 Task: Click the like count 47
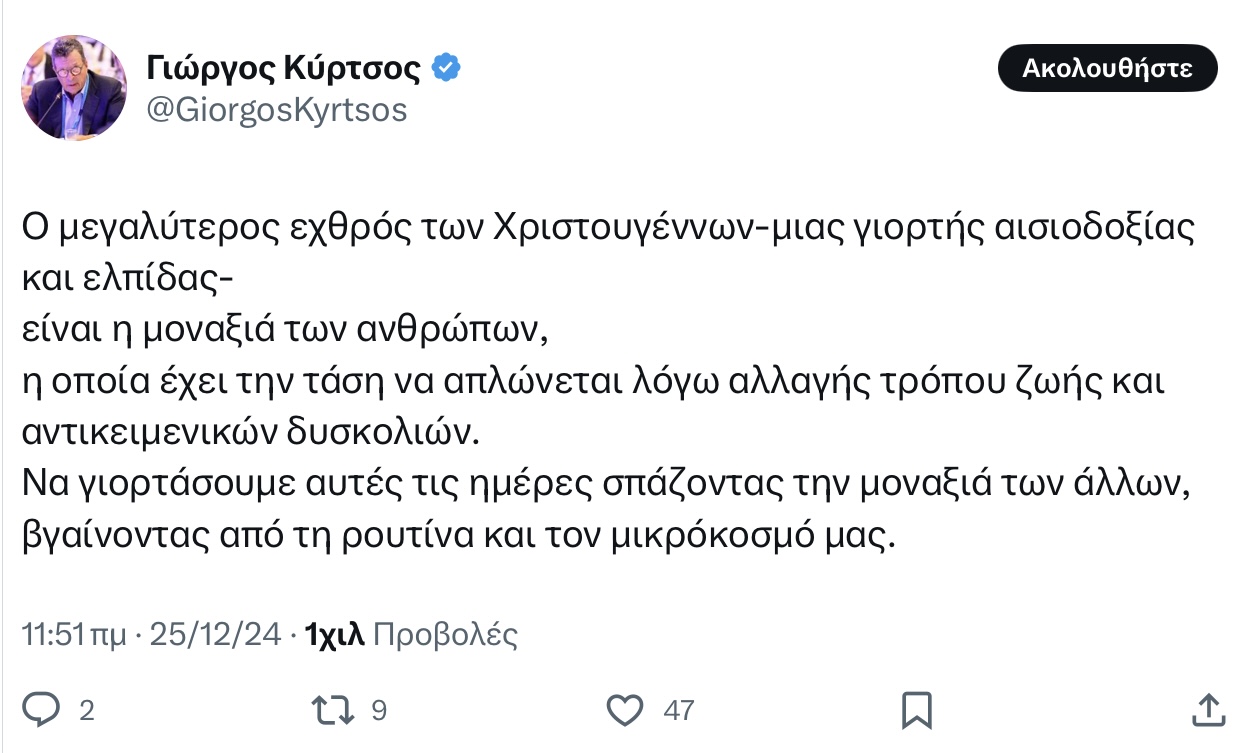coord(679,711)
